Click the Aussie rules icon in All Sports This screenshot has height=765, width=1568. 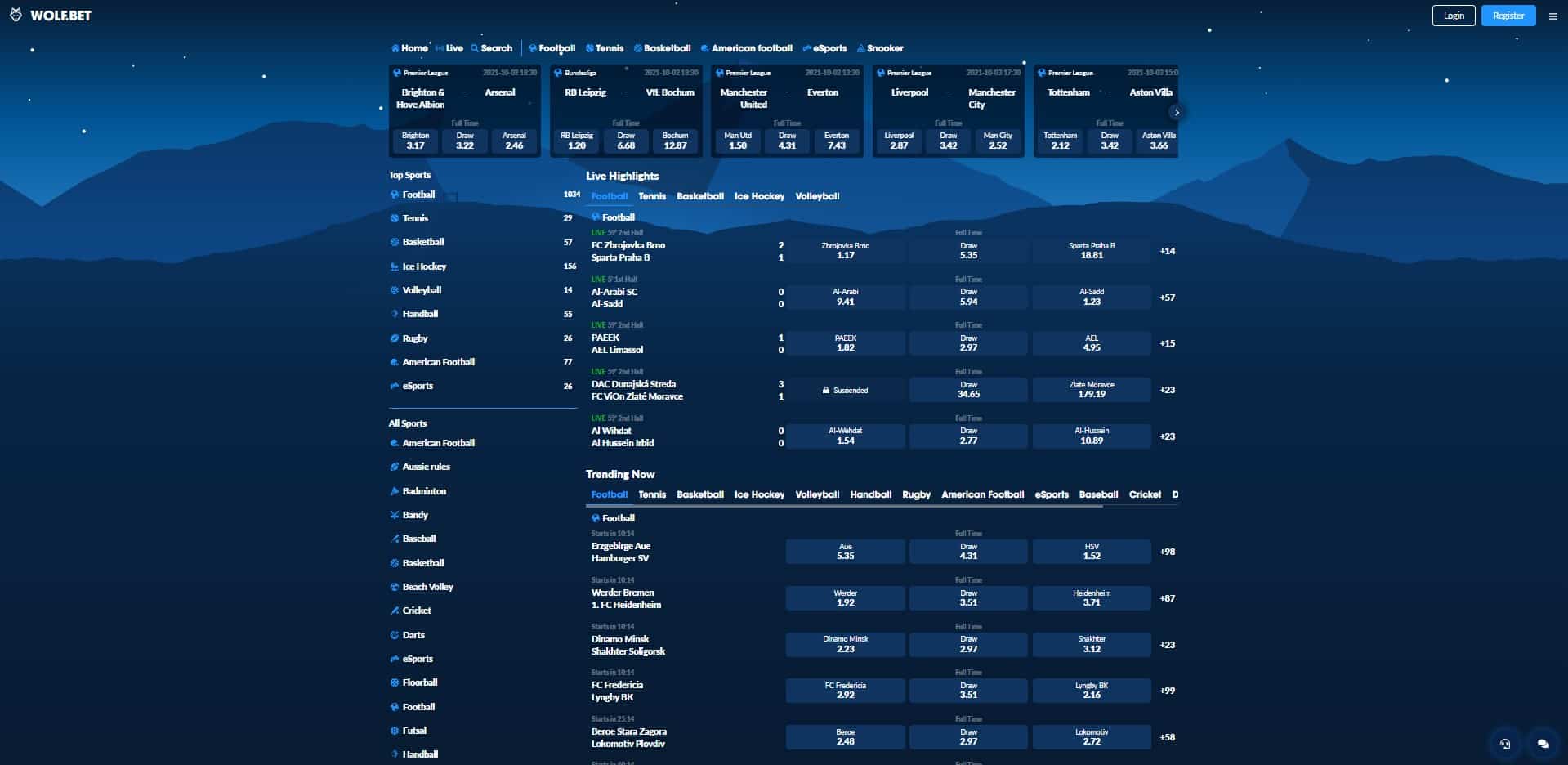click(395, 467)
